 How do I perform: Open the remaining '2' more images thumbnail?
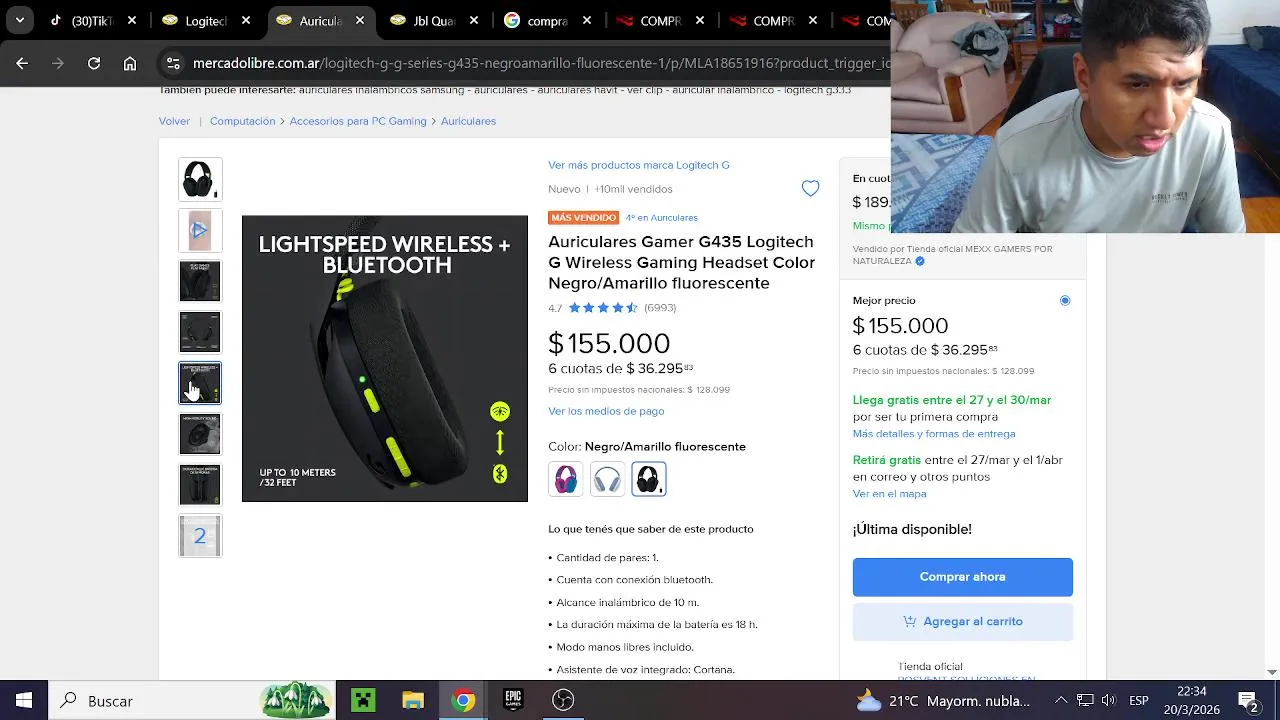tap(200, 536)
